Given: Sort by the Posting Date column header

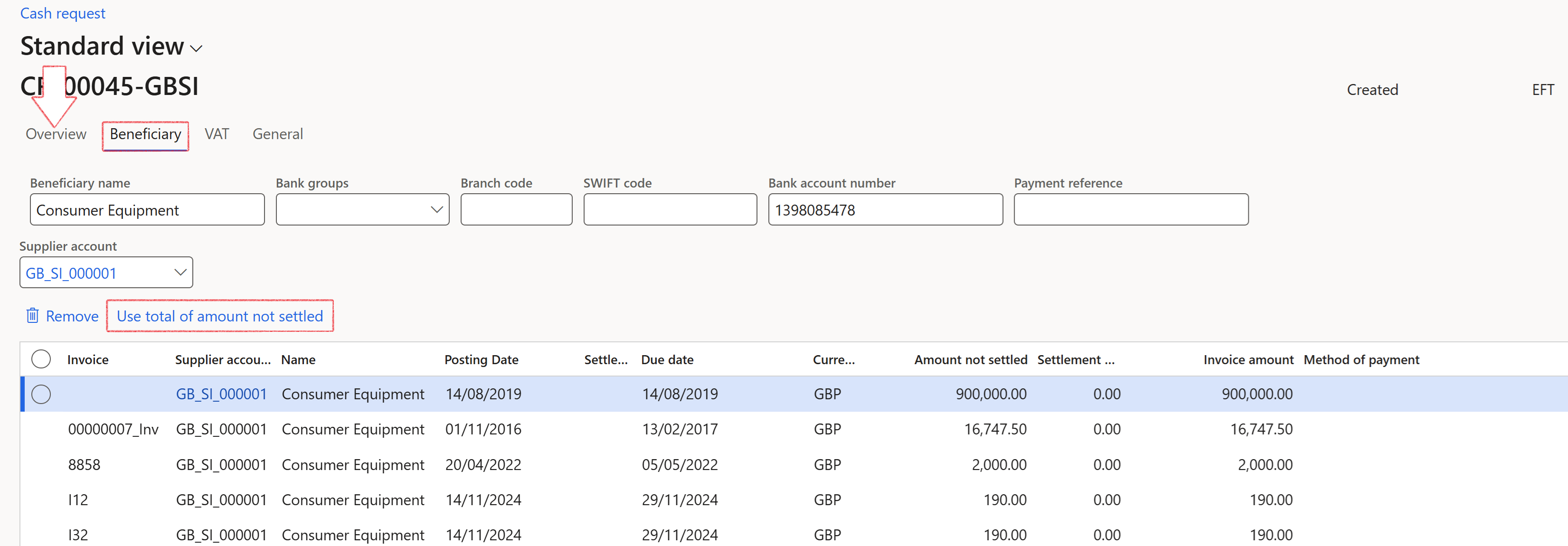Looking at the screenshot, I should [x=481, y=360].
